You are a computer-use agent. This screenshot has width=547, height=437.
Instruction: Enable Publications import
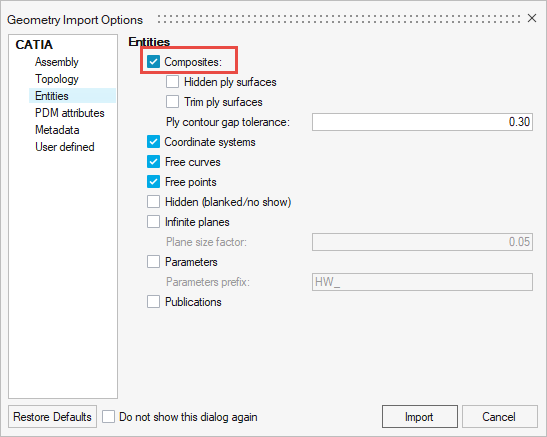click(153, 302)
